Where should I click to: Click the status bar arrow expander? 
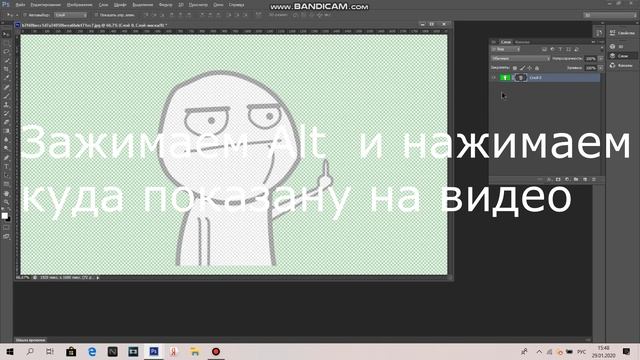[x=98, y=278]
